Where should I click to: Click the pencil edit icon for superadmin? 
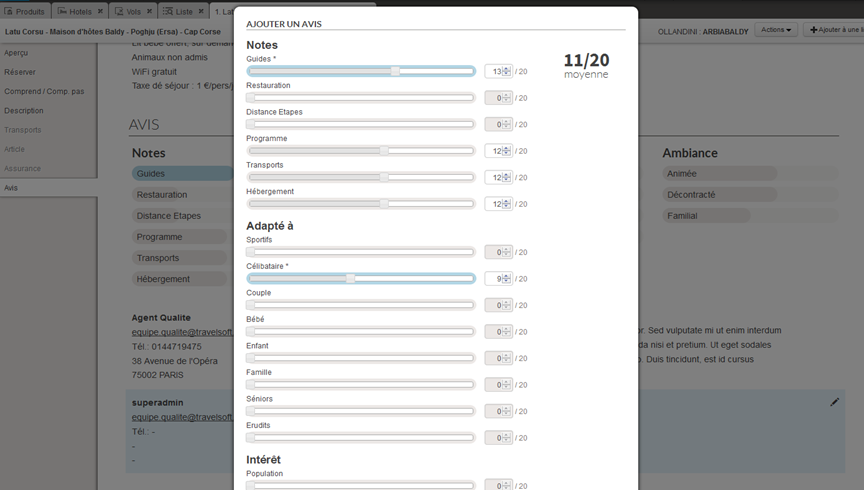[x=835, y=402]
